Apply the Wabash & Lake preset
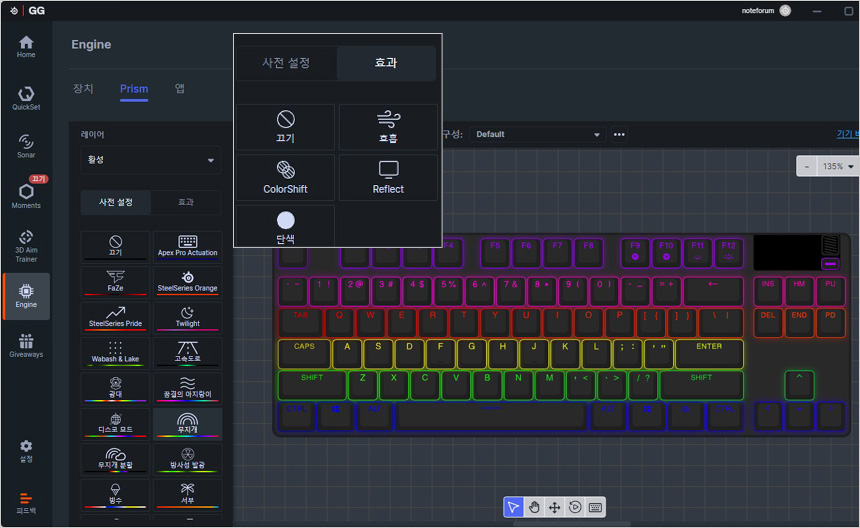 coord(115,352)
